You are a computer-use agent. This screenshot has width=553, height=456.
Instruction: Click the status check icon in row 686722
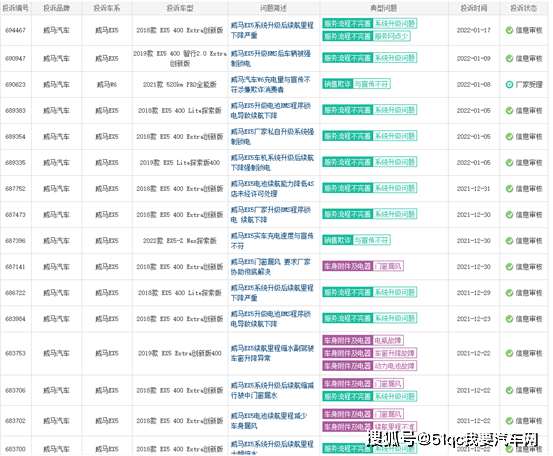(x=509, y=293)
